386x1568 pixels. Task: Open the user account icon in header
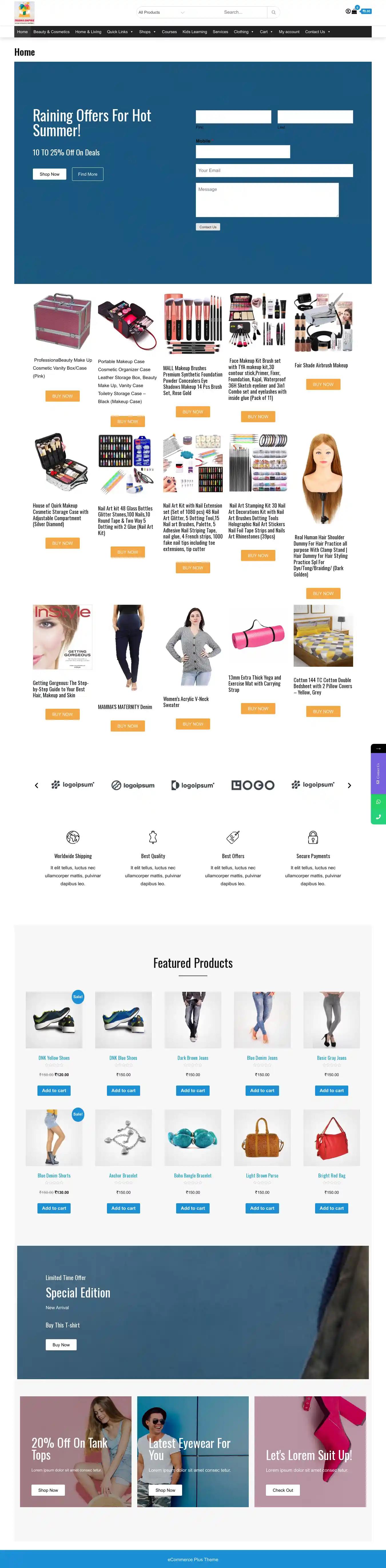pos(348,11)
